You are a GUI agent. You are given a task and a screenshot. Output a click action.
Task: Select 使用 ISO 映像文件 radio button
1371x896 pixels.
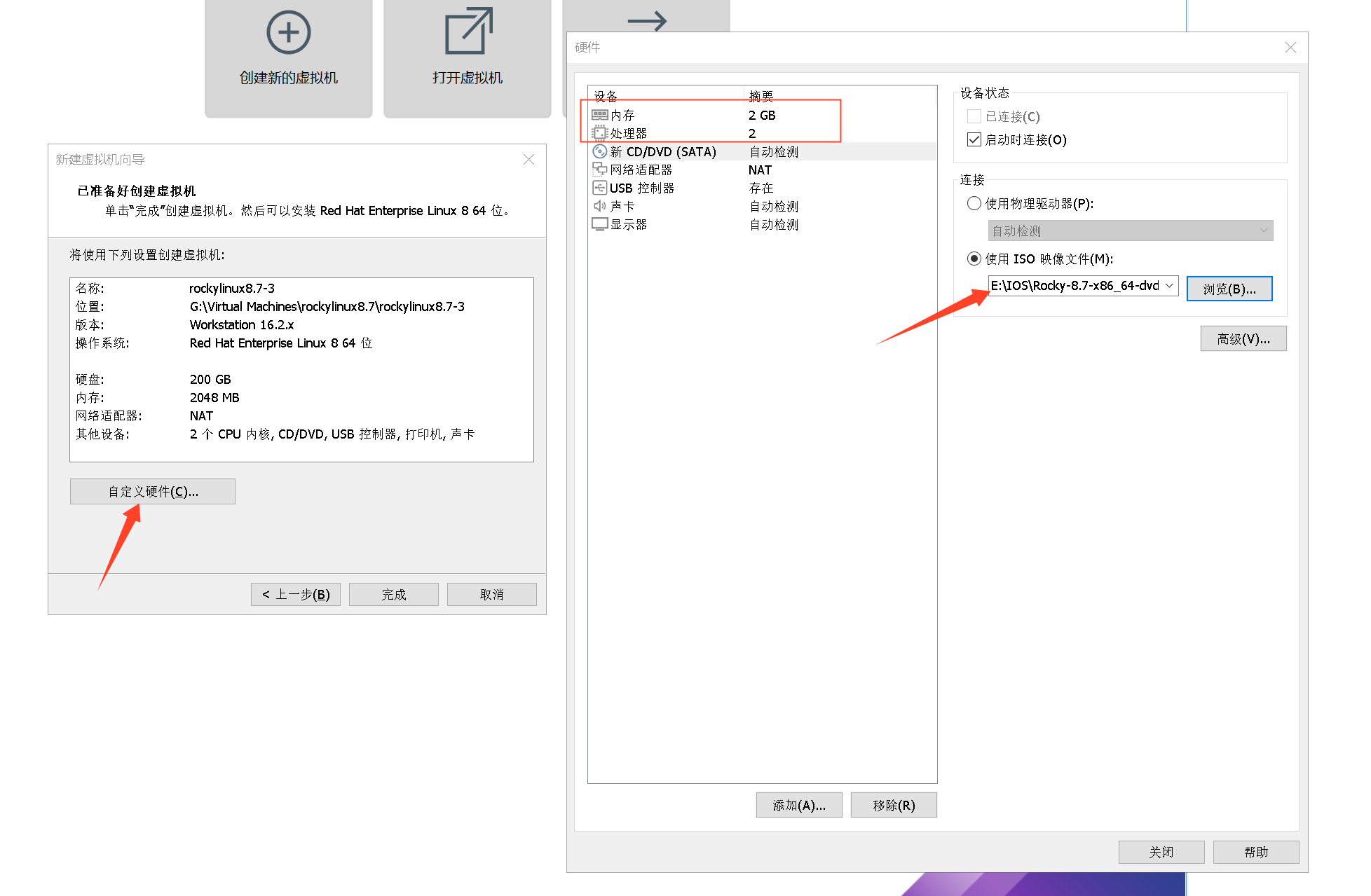tap(974, 259)
